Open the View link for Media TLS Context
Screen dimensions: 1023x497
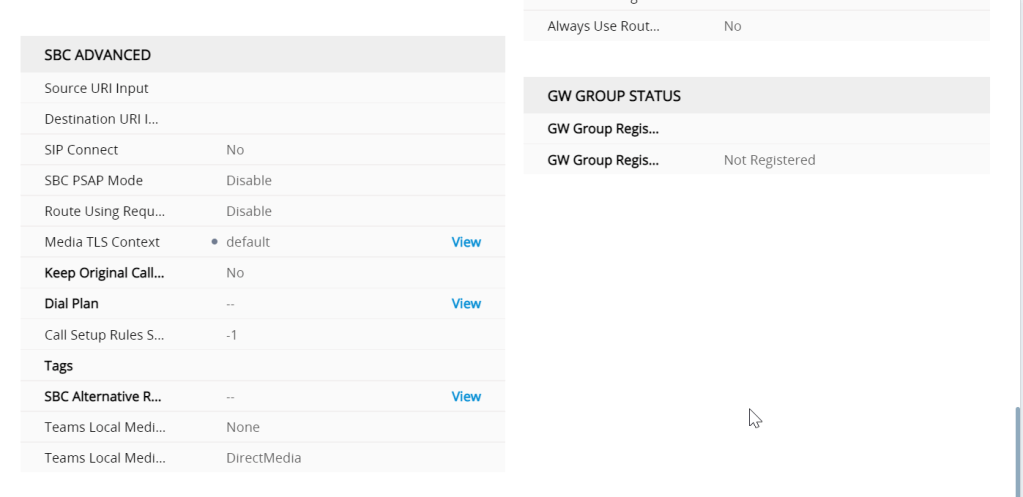coord(466,242)
